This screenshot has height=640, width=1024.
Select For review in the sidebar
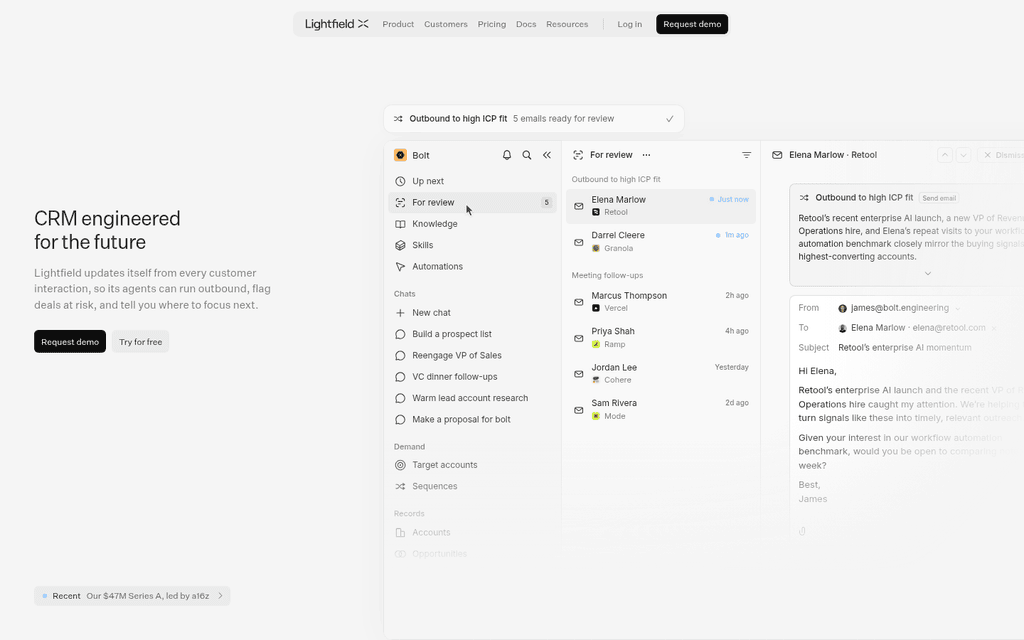coord(472,202)
